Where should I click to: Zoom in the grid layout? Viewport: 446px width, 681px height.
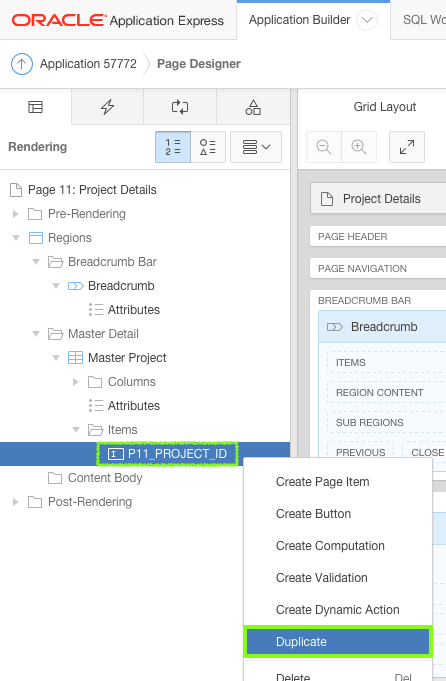(359, 147)
